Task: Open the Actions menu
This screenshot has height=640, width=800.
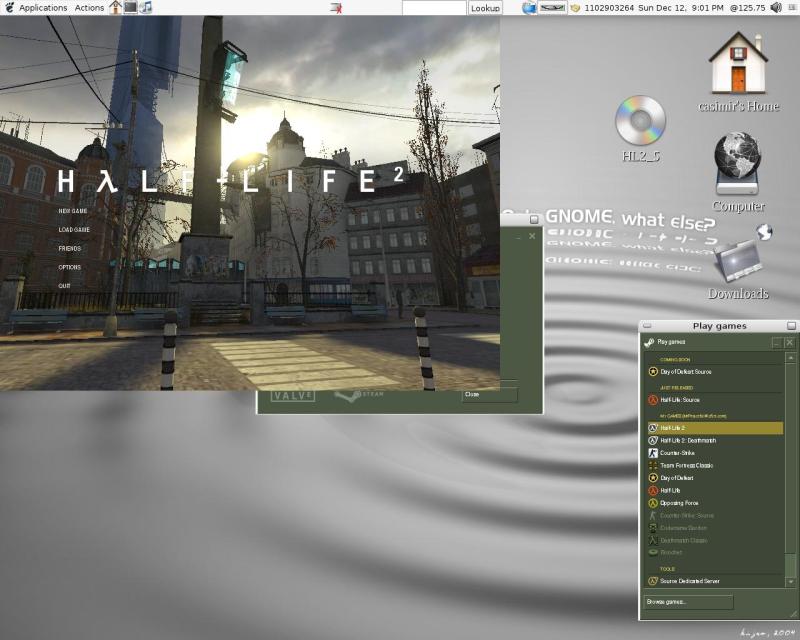Action: [x=89, y=8]
